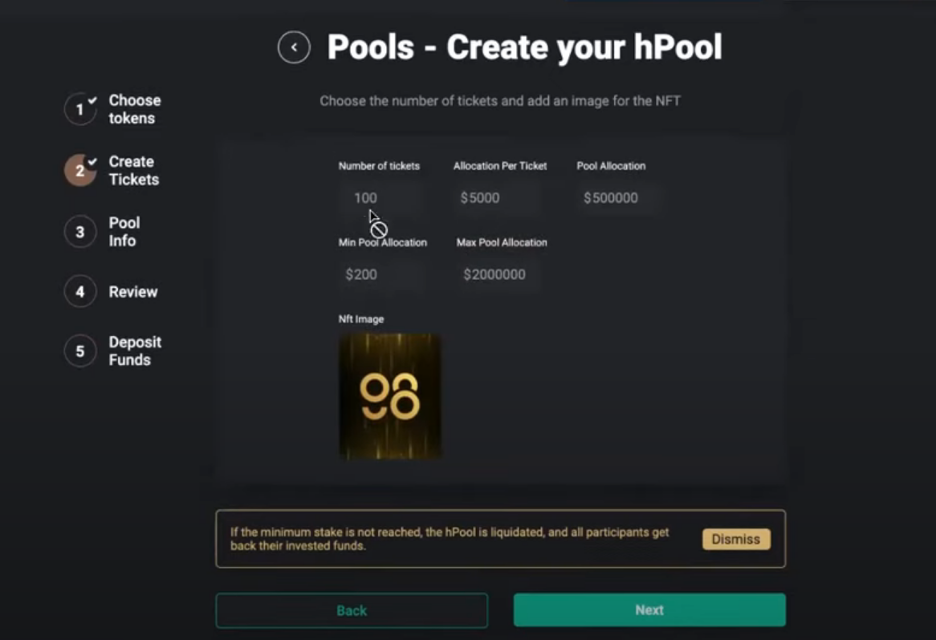The image size is (936, 640).
Task: Click the step 4 number circle
Action: [x=80, y=291]
